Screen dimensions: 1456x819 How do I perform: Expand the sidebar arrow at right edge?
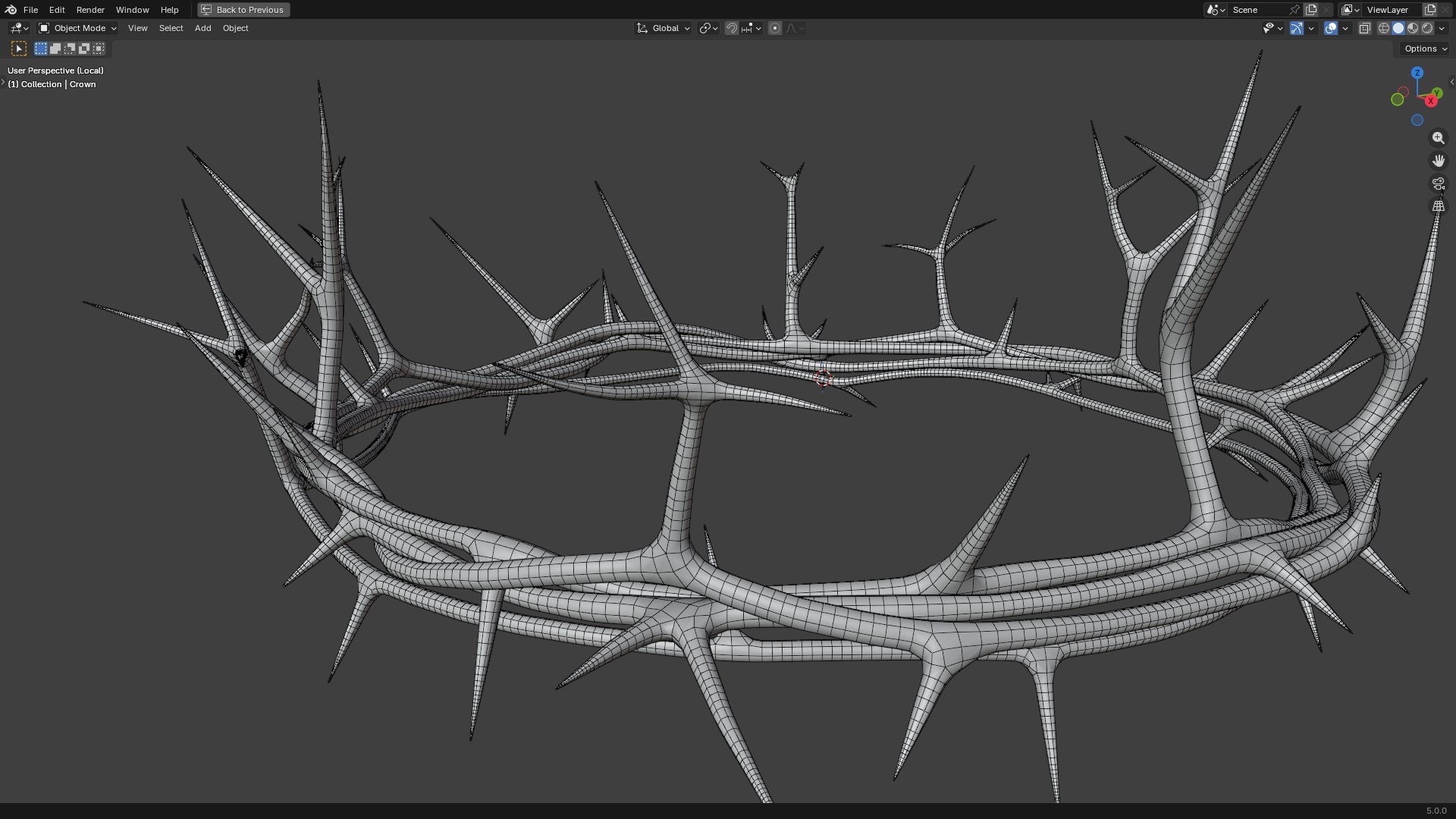point(1451,82)
